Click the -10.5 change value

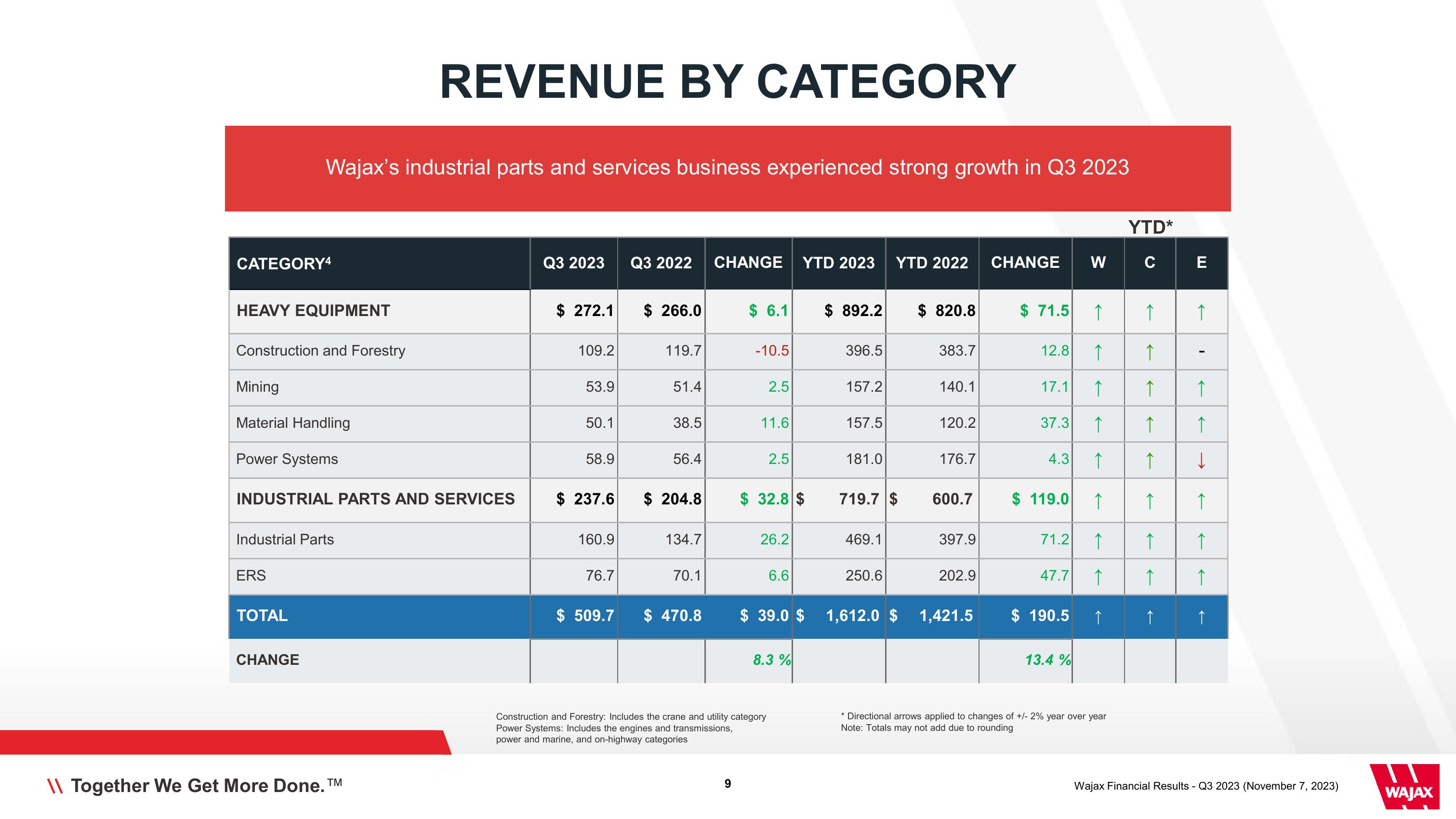click(772, 351)
